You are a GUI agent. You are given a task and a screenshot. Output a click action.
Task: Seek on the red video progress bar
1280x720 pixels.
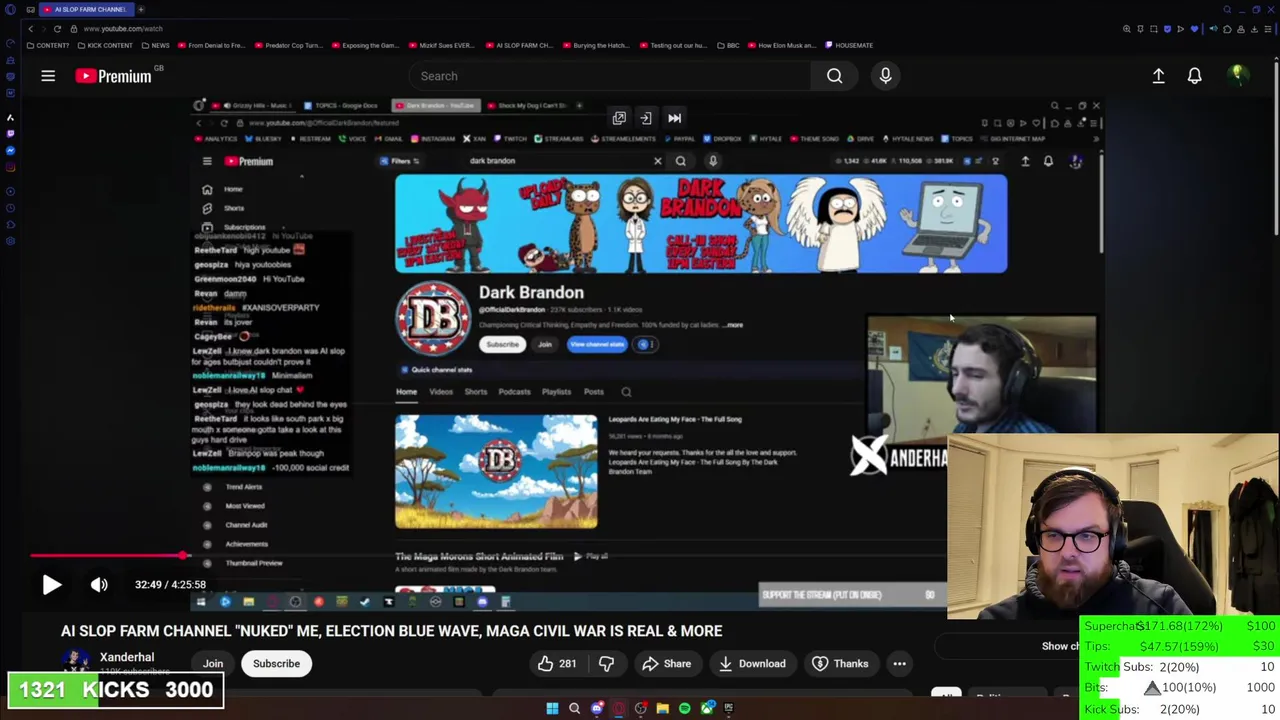point(105,556)
